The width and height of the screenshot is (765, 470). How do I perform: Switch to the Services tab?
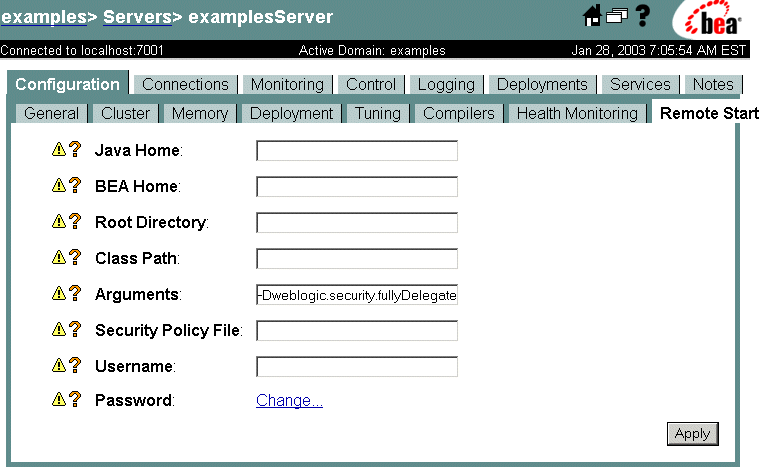[x=640, y=84]
